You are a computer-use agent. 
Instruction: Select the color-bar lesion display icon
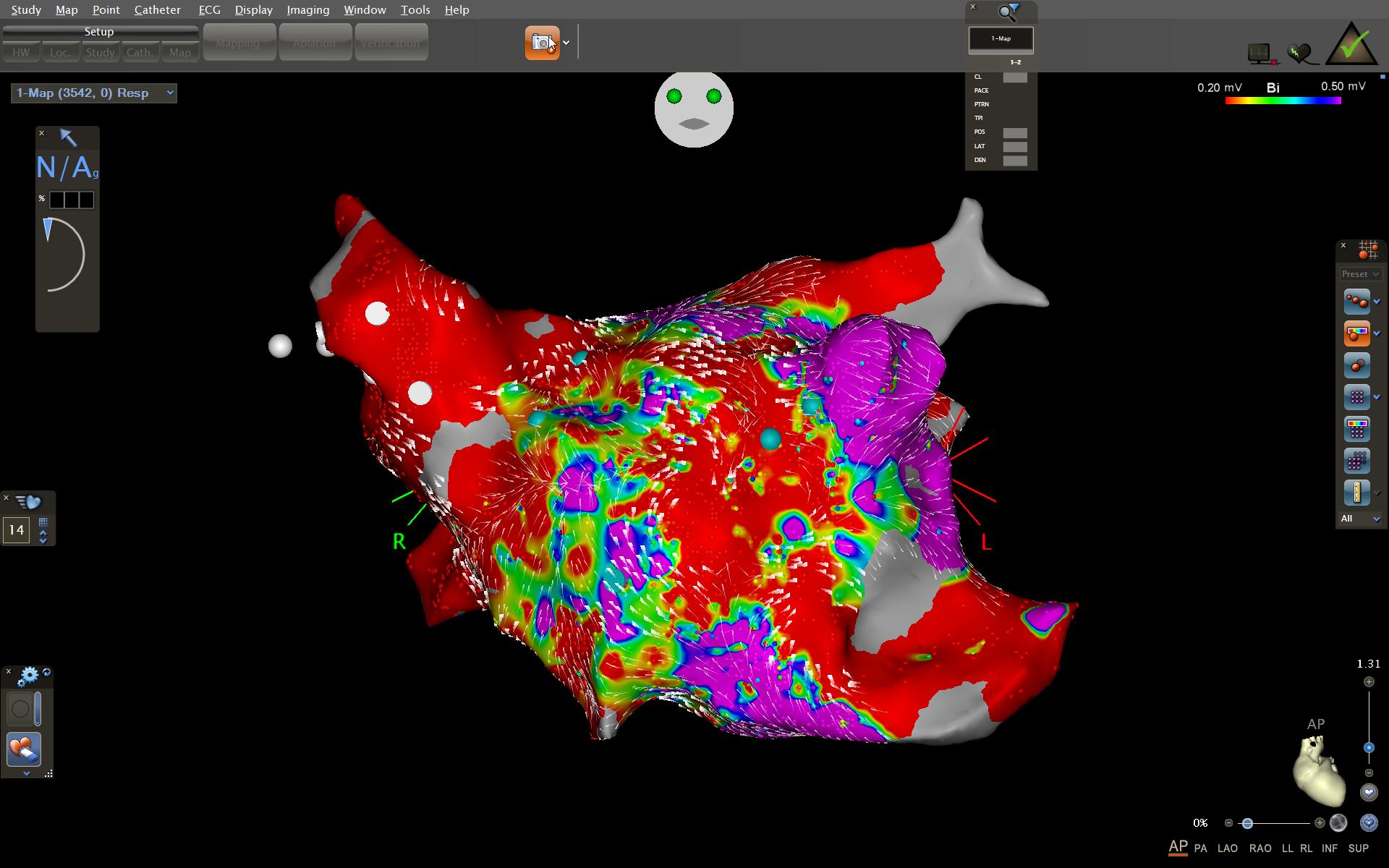coord(1356,333)
